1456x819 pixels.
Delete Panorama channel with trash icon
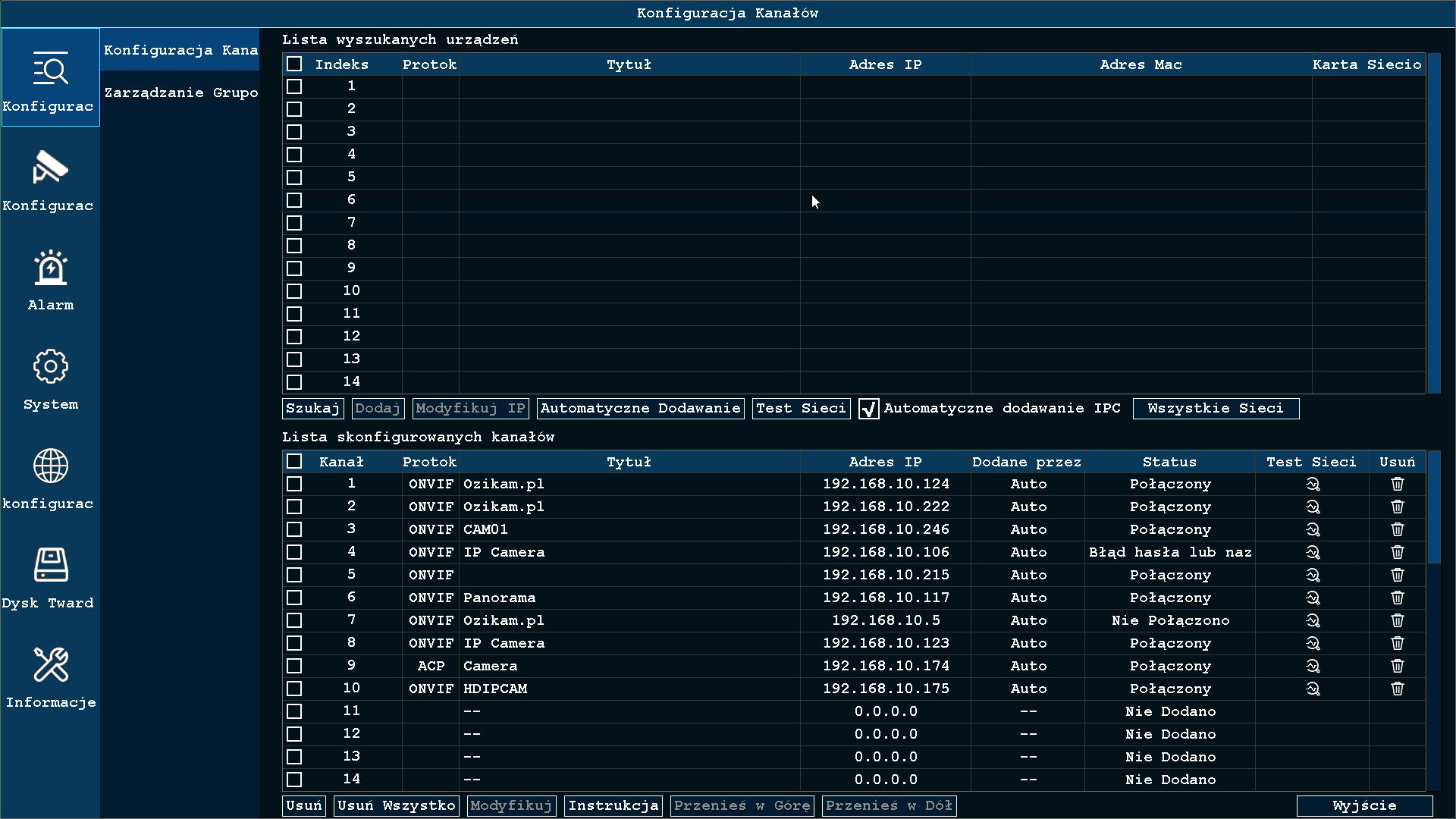[x=1398, y=598]
